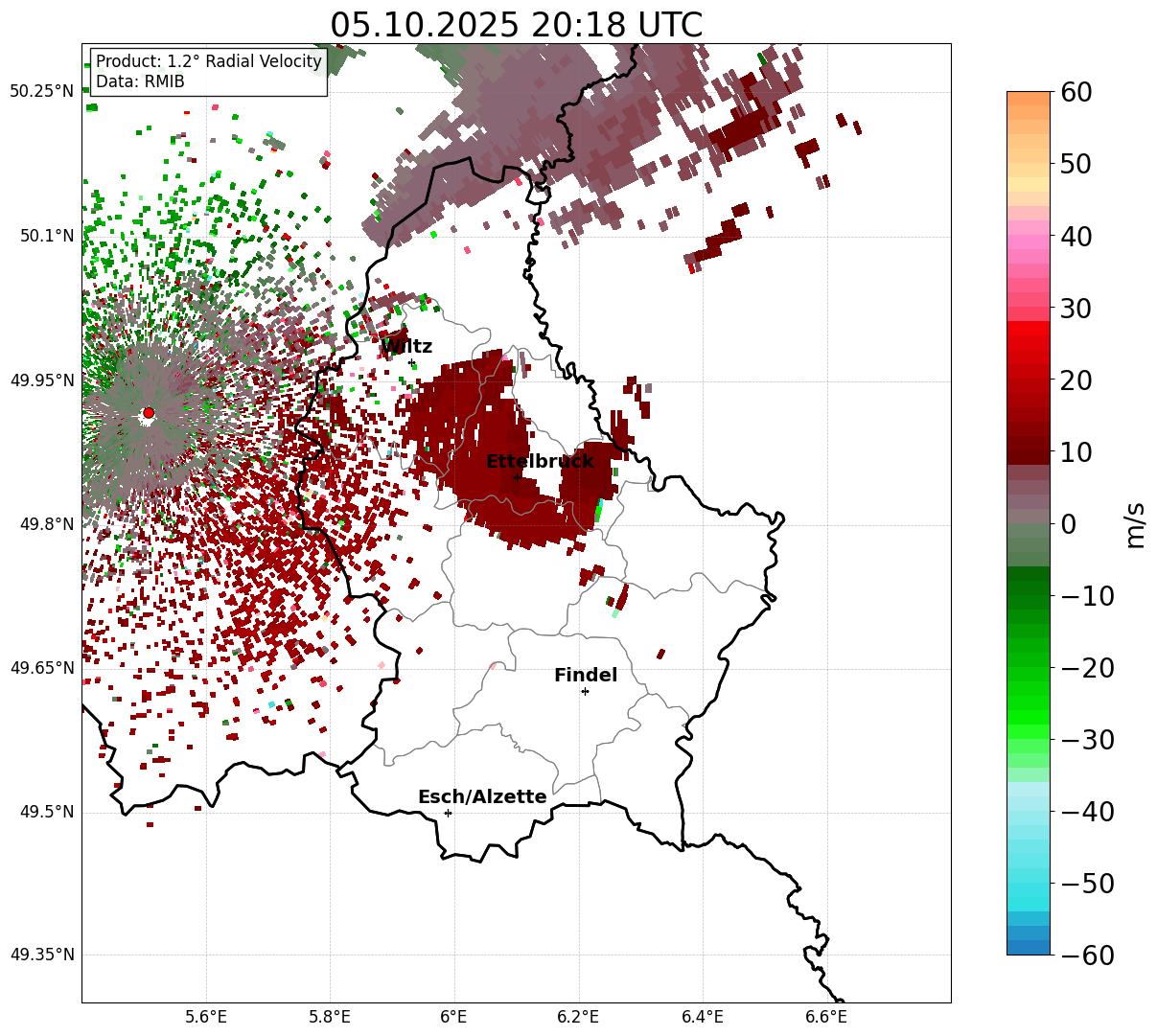Click the 6.6°E longitude tick label
The image size is (1157, 1036).
[825, 1017]
